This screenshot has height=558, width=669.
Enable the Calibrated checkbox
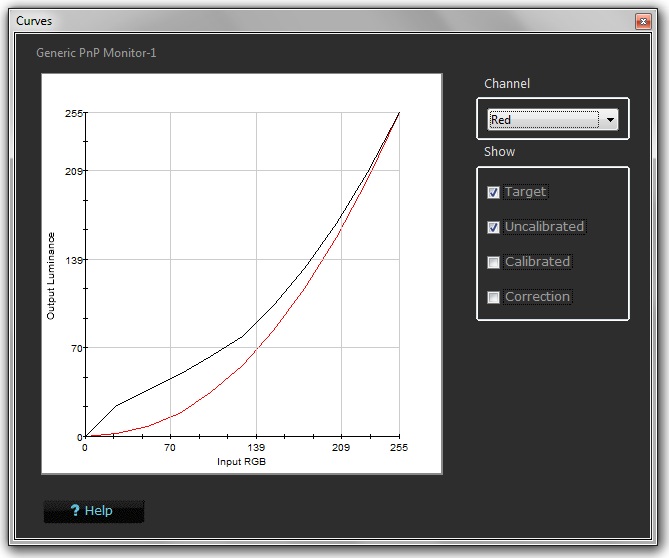pyautogui.click(x=493, y=262)
